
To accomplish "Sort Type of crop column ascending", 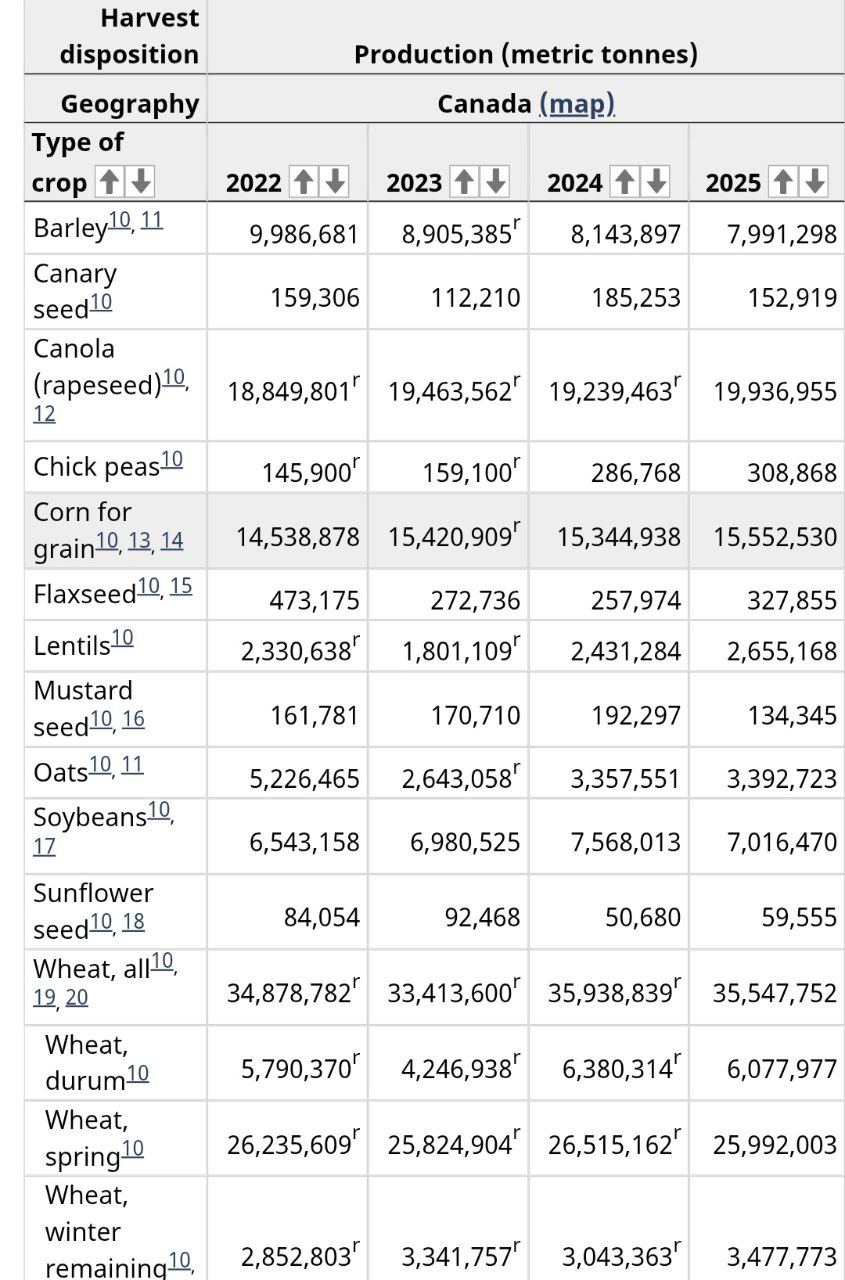I will tap(109, 182).
